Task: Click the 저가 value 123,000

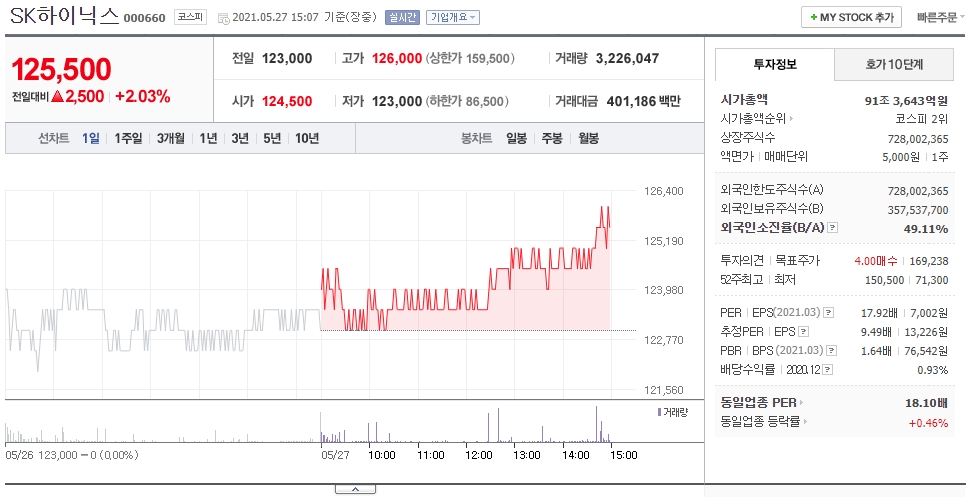Action: click(x=397, y=101)
